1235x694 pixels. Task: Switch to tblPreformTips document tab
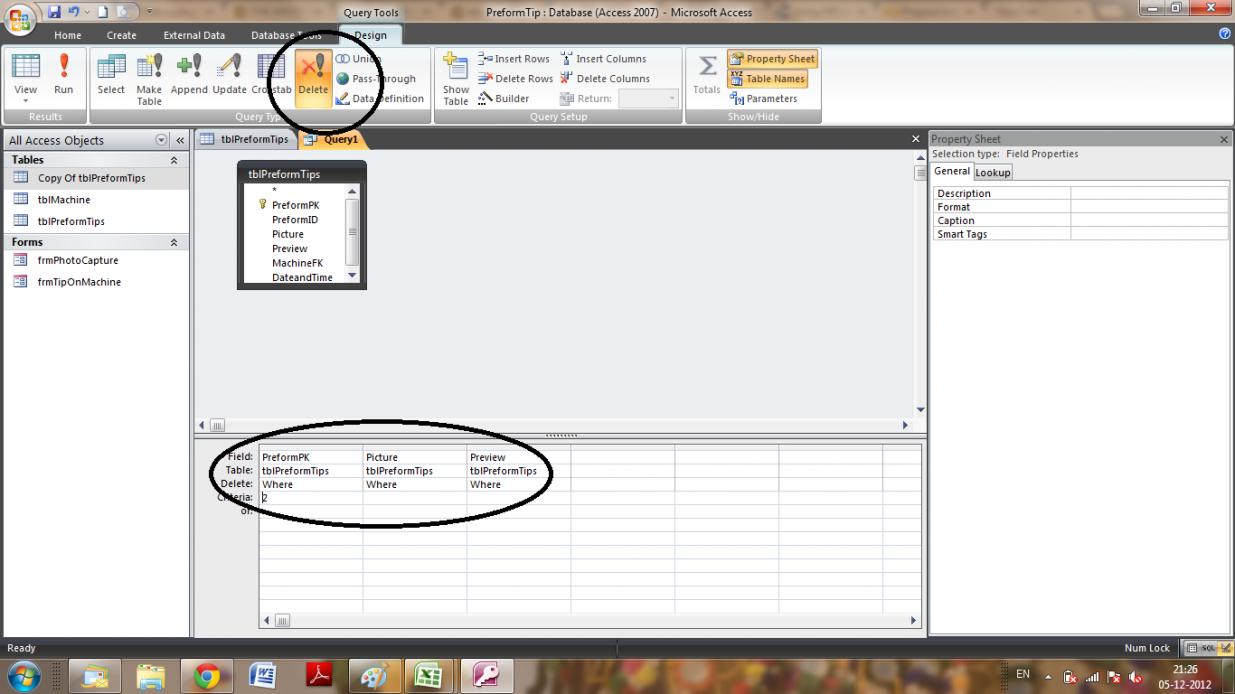tap(244, 139)
